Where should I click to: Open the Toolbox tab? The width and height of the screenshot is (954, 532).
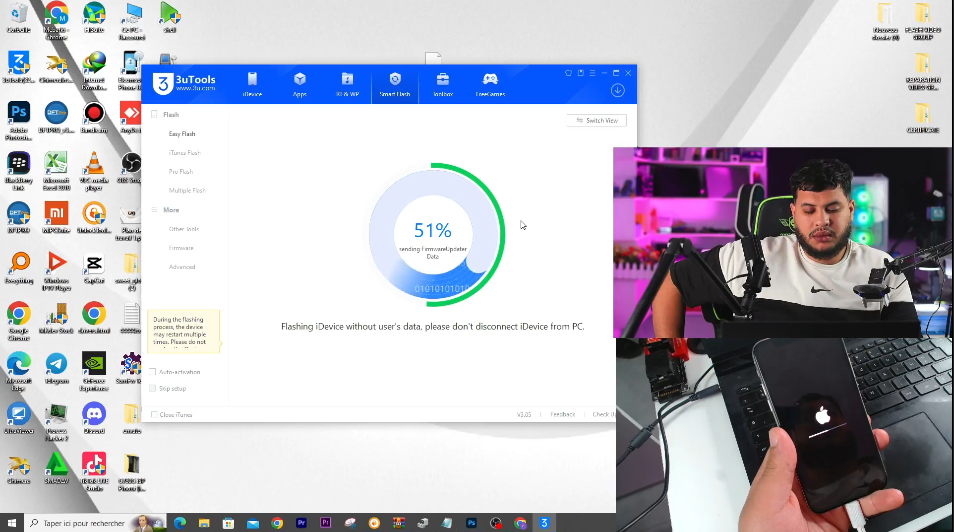point(443,85)
